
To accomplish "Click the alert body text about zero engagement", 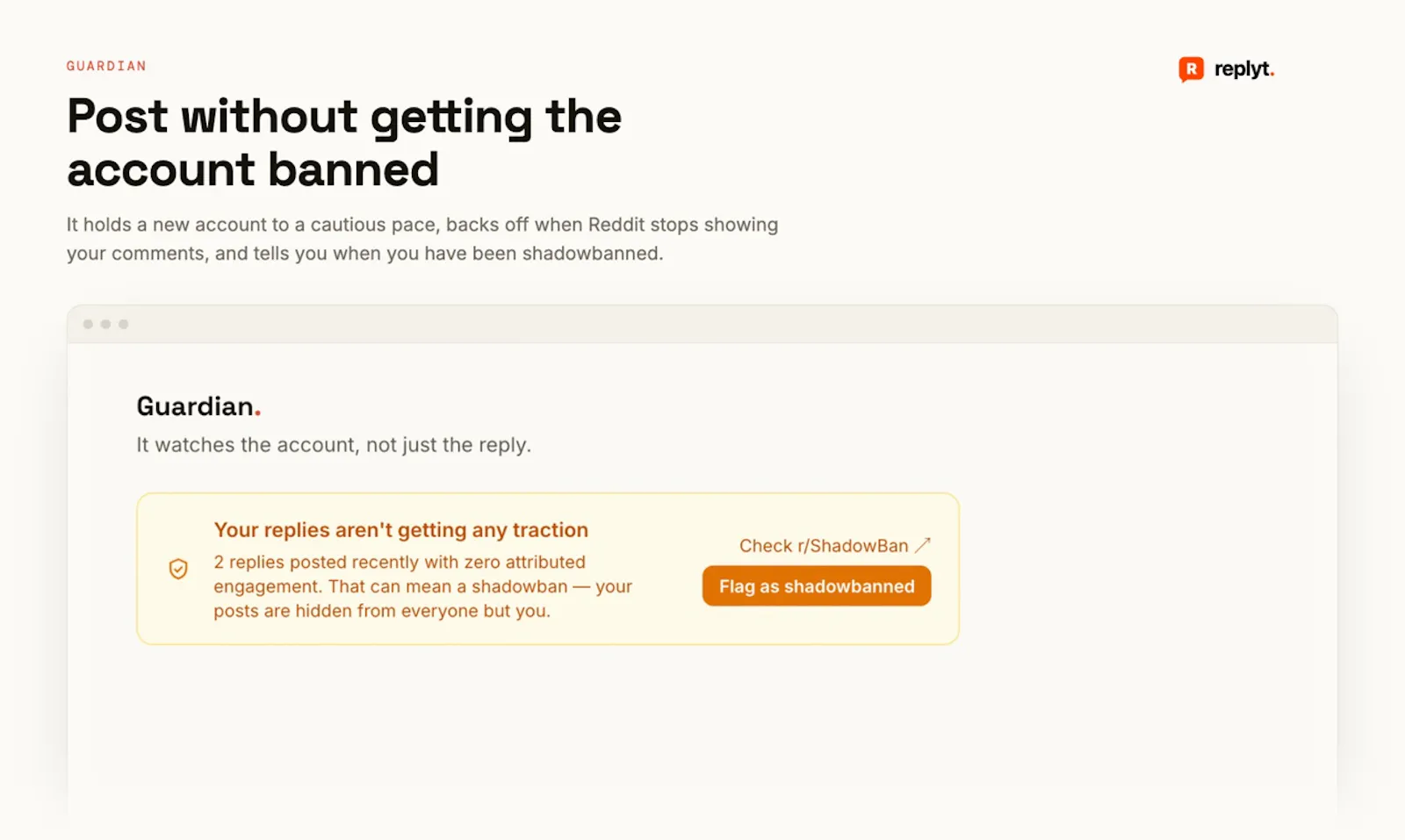I will 422,586.
